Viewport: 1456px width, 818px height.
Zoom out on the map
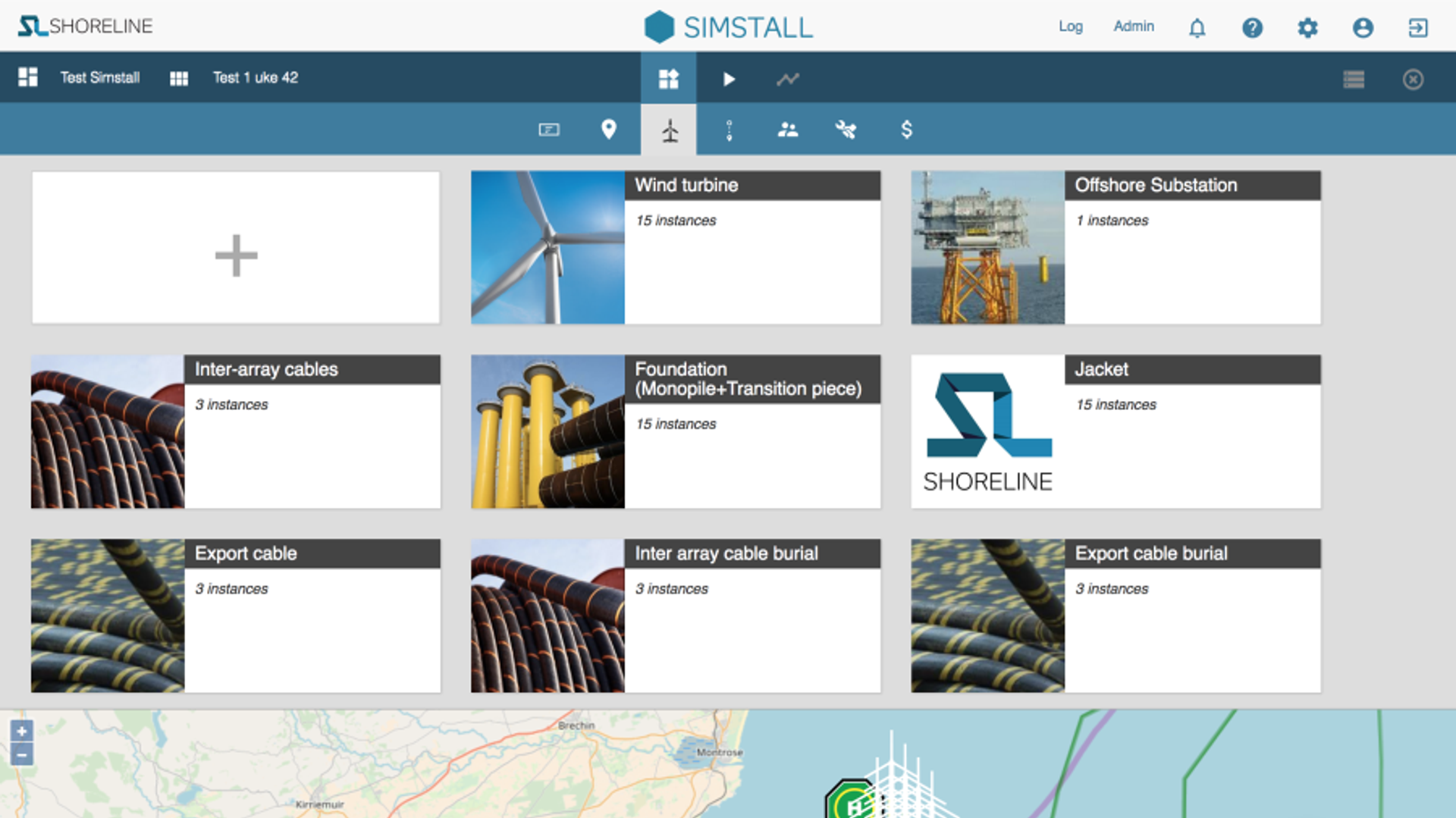pos(22,755)
